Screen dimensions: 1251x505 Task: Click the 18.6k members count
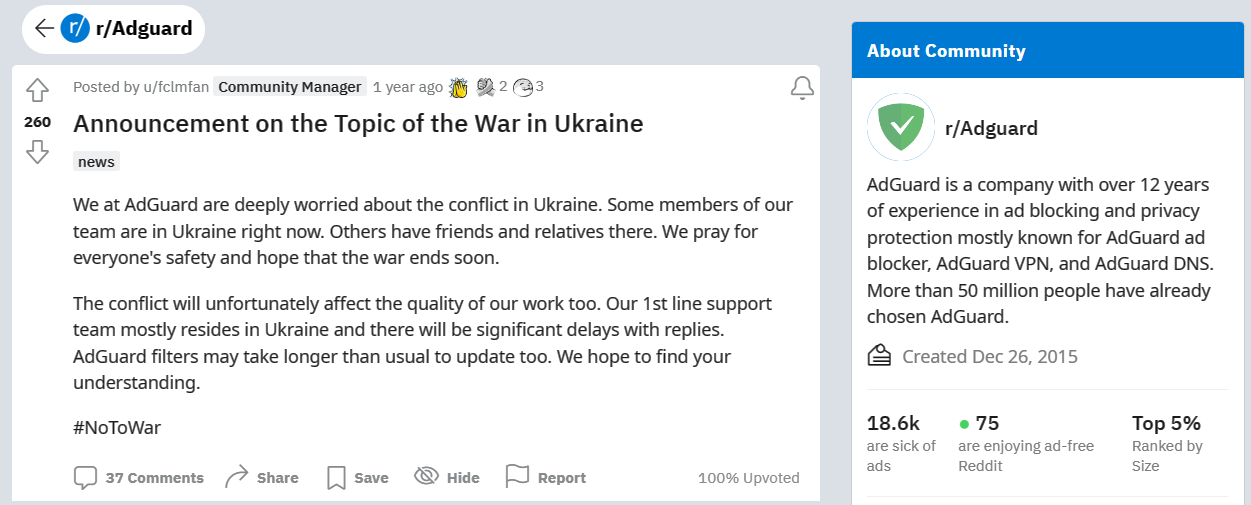[893, 423]
